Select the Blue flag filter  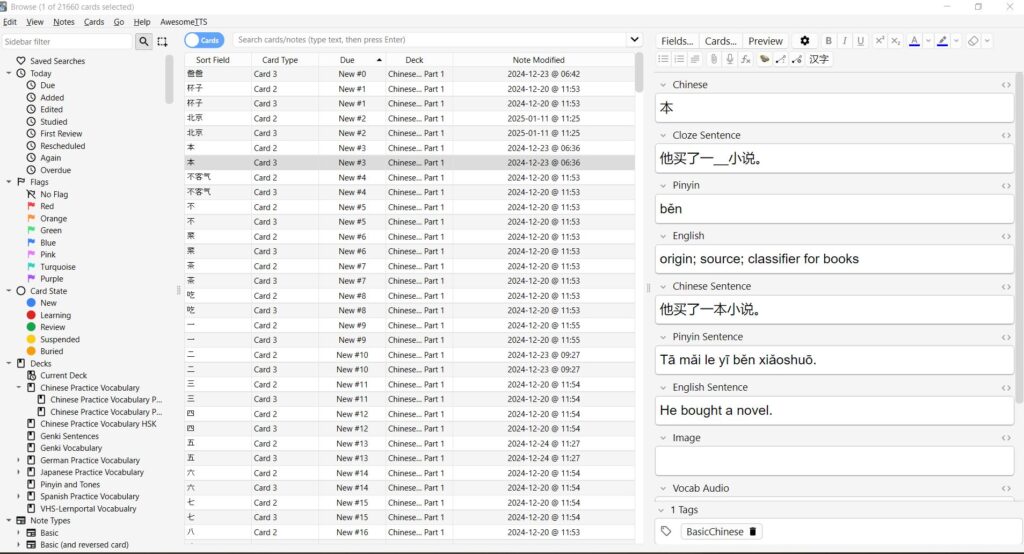point(48,242)
